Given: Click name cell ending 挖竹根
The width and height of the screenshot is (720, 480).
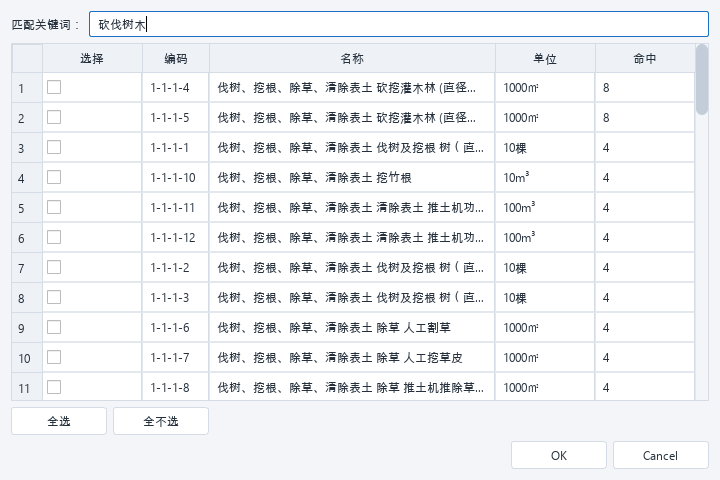Looking at the screenshot, I should pos(352,177).
